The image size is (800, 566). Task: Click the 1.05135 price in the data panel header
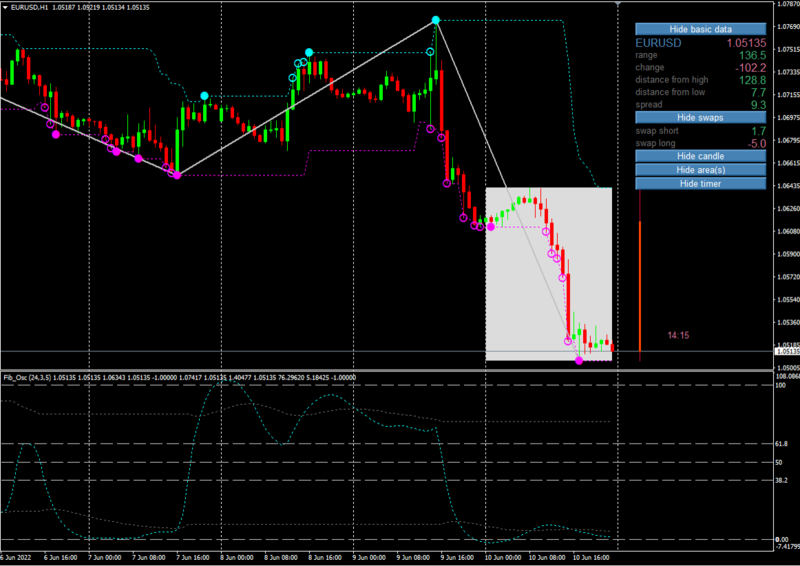click(746, 43)
